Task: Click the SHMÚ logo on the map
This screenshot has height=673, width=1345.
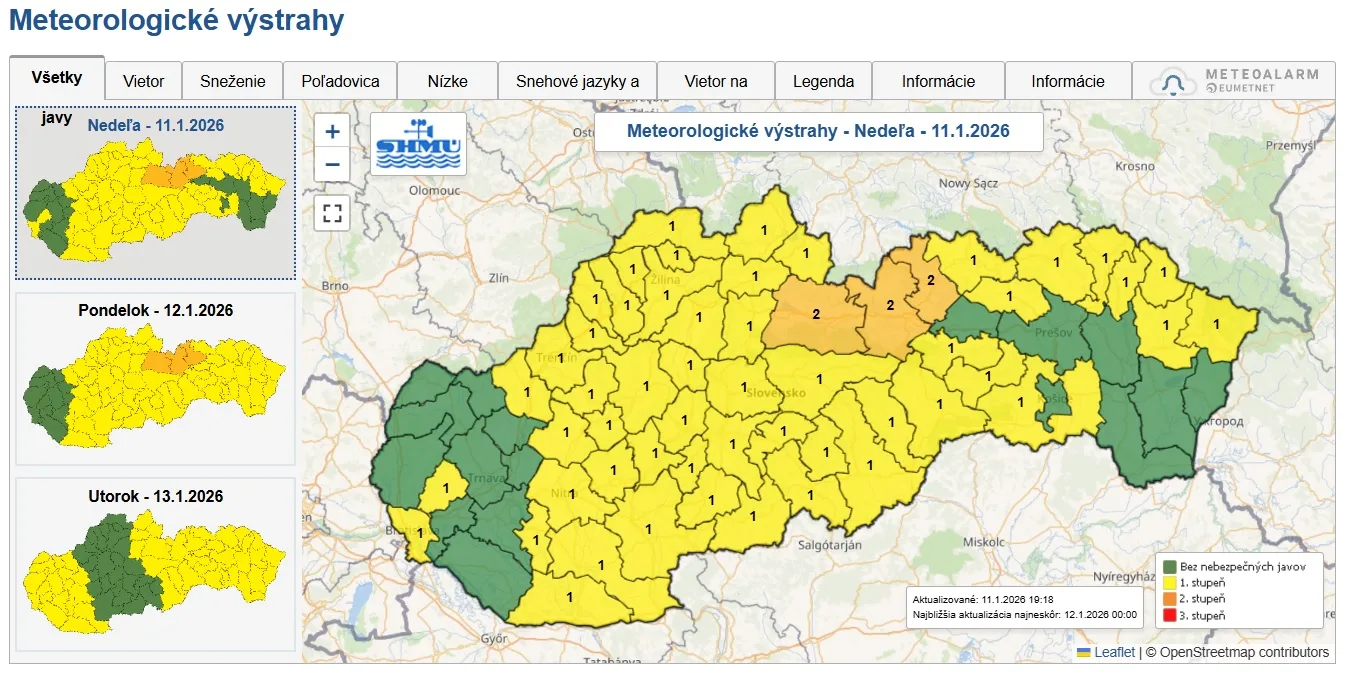Action: tap(417, 144)
